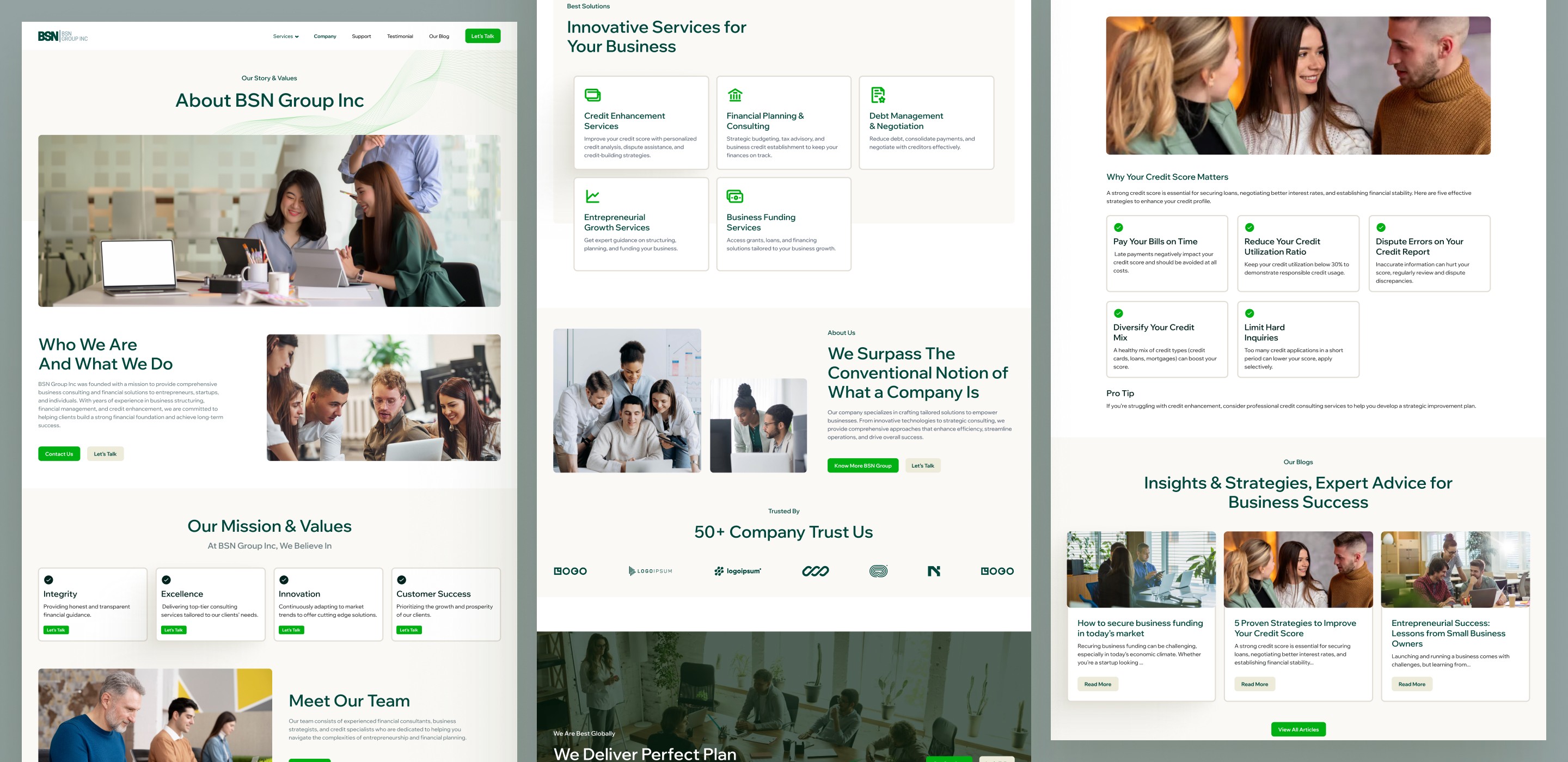Click the Entrepreneurial Growth chart icon
1568x762 pixels.
point(592,196)
